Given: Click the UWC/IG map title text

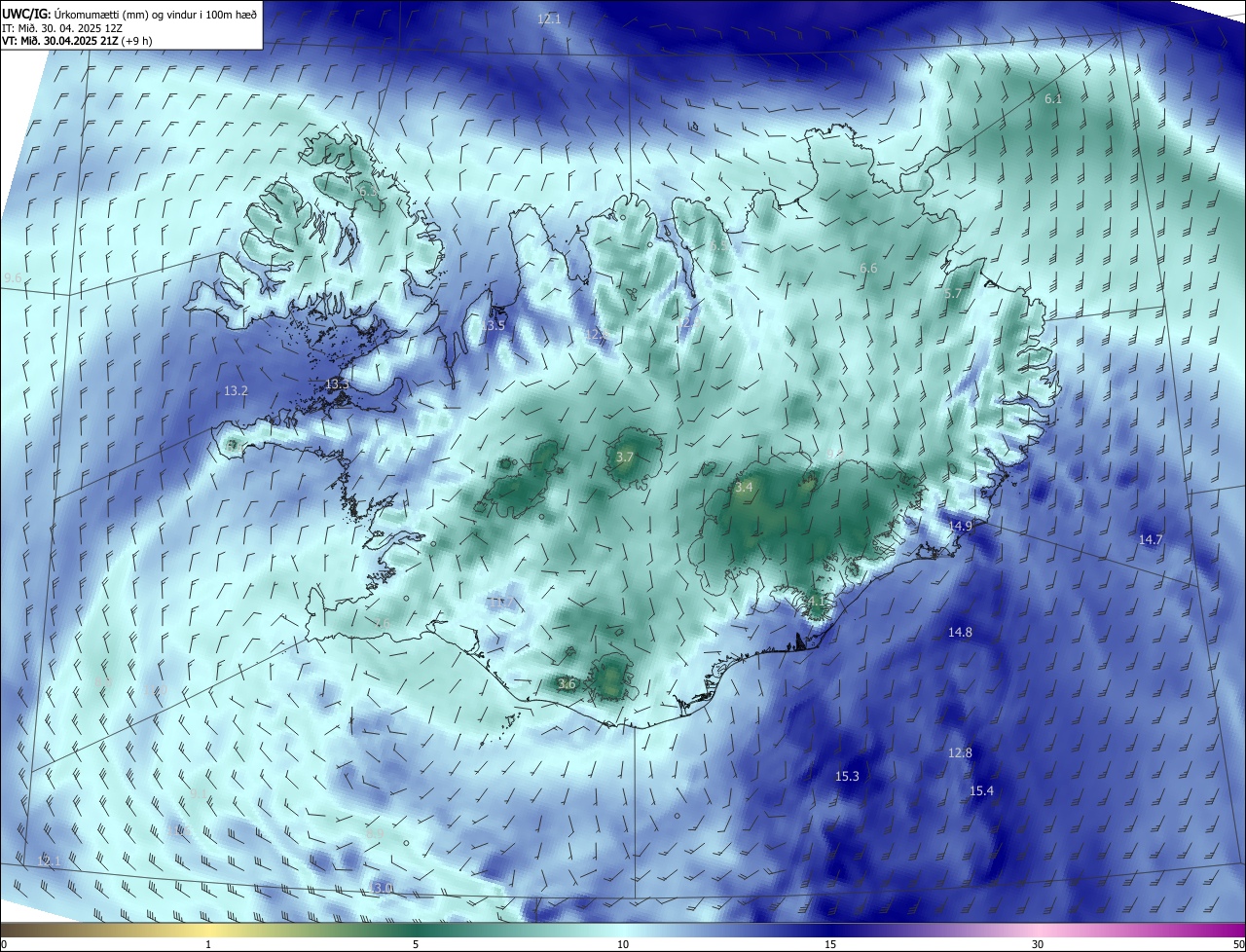Looking at the screenshot, I should [x=129, y=14].
